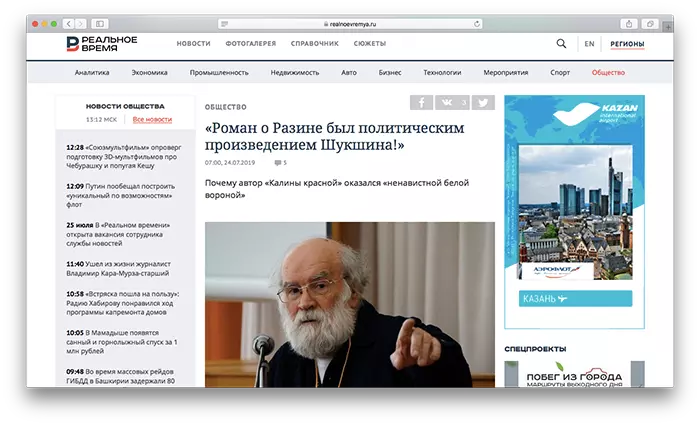Click the Все новости link
The height and width of the screenshot is (425, 700).
[152, 120]
